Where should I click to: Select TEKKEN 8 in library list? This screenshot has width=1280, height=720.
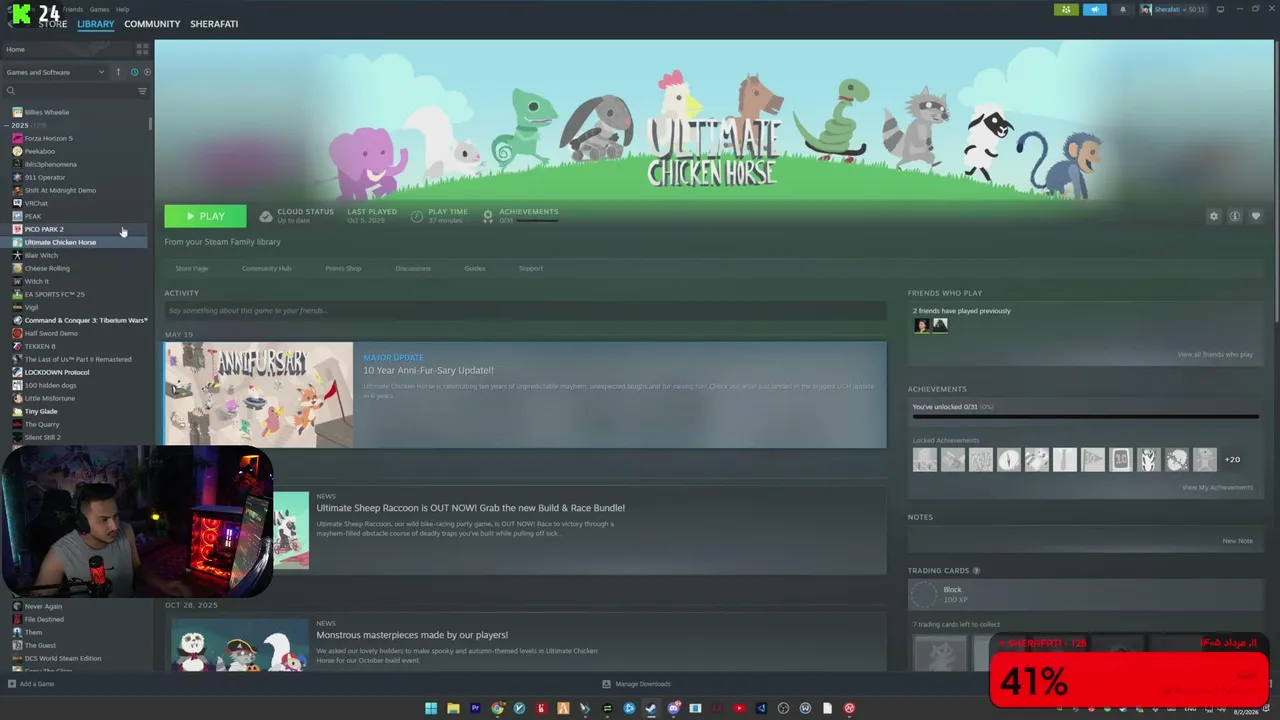[40, 346]
